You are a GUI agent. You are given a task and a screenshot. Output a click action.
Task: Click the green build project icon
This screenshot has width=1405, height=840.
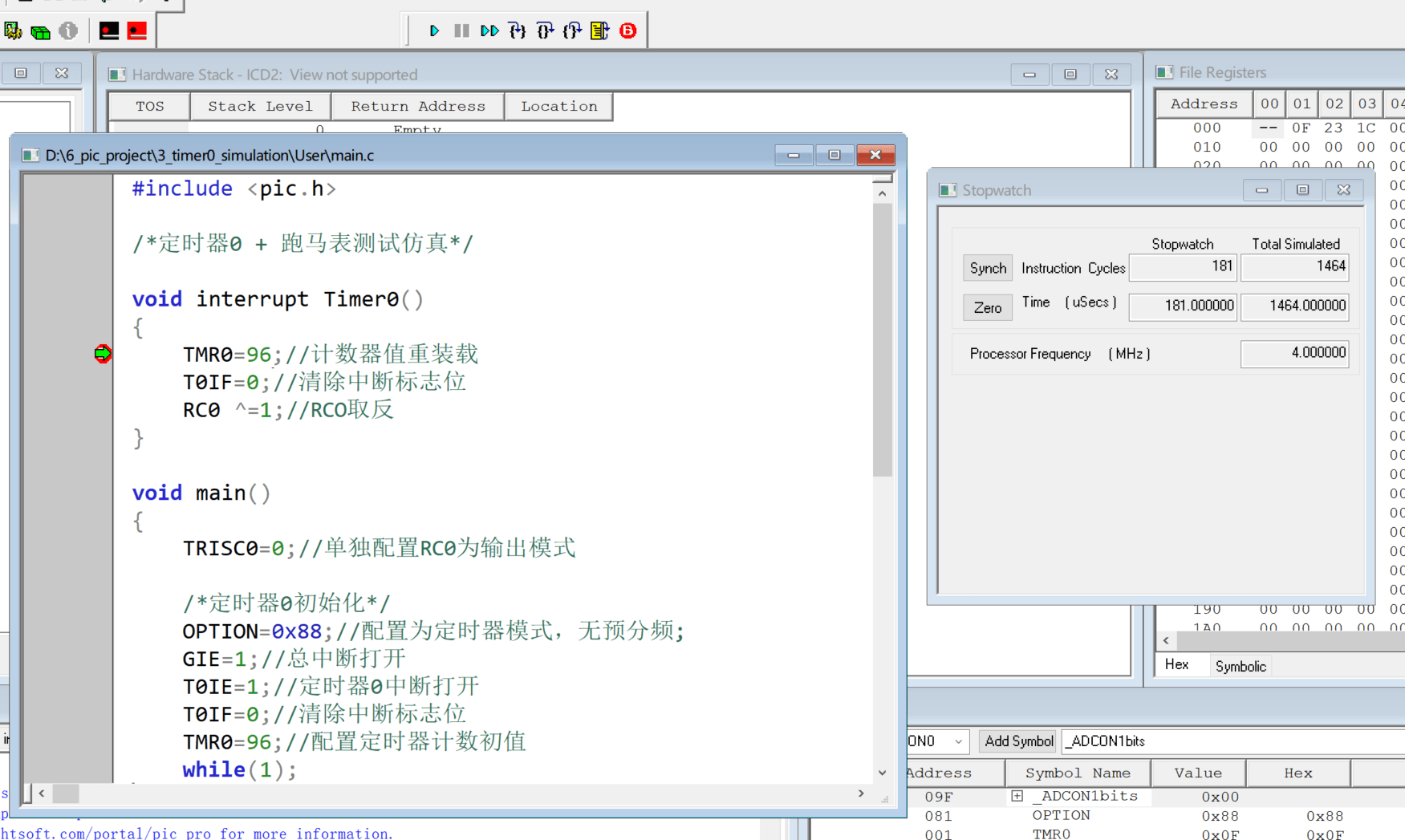(40, 31)
